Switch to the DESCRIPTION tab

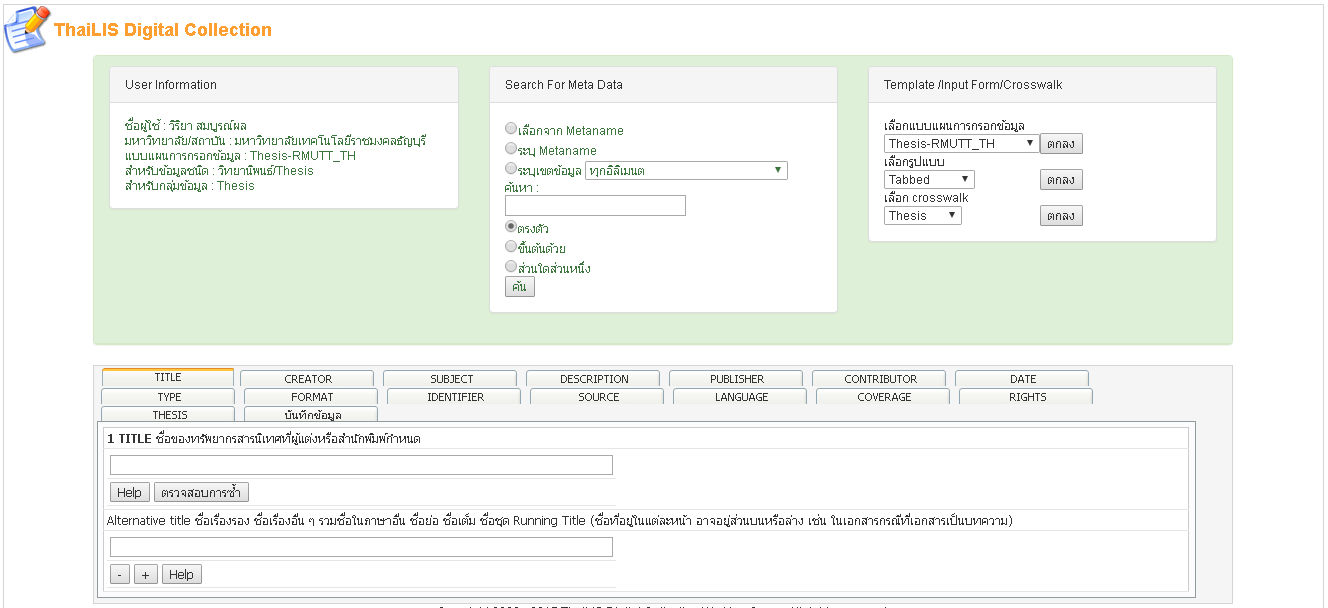click(593, 379)
